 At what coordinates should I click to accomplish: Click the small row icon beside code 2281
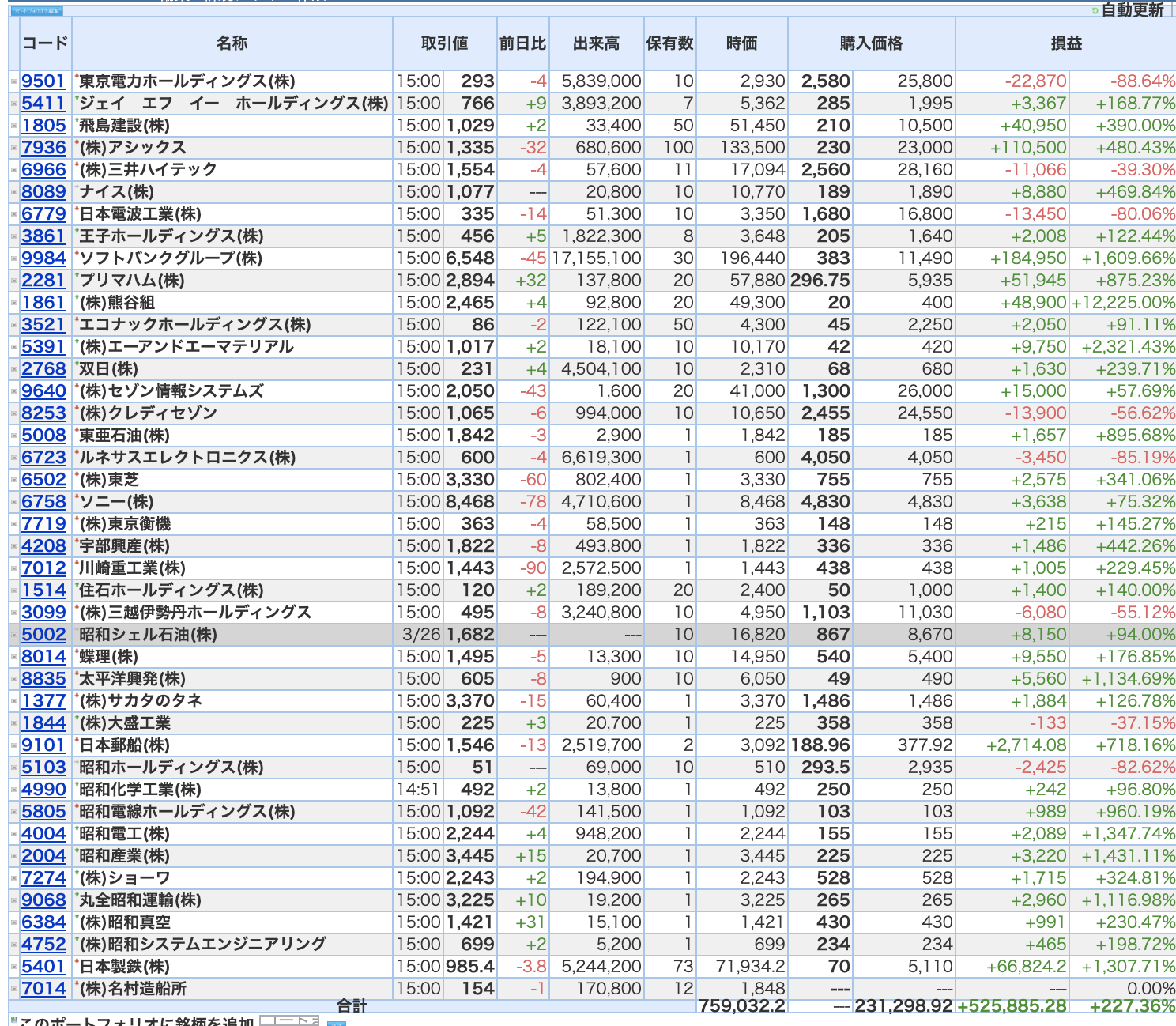coord(14,281)
